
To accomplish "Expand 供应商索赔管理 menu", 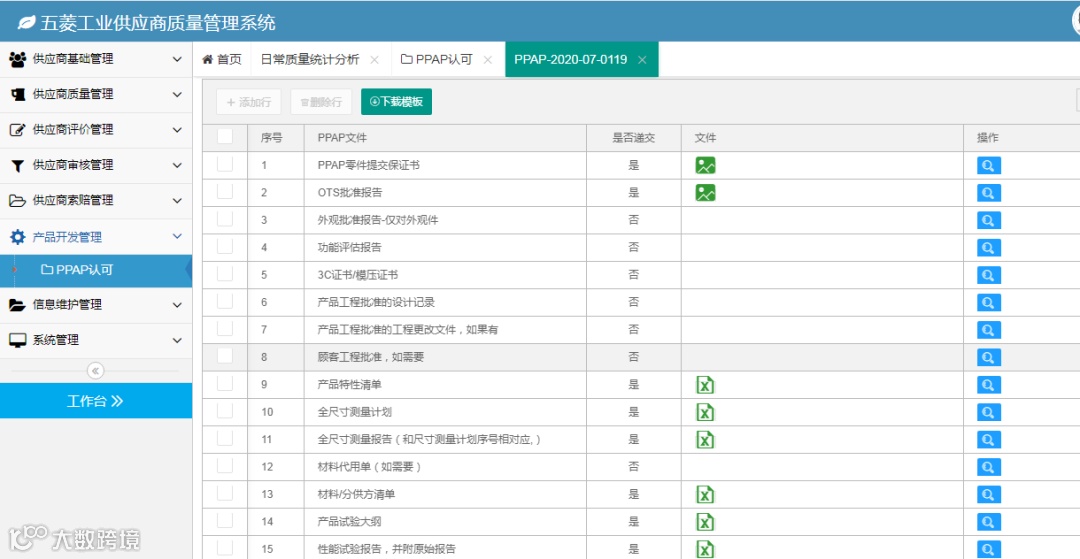I will [x=96, y=201].
